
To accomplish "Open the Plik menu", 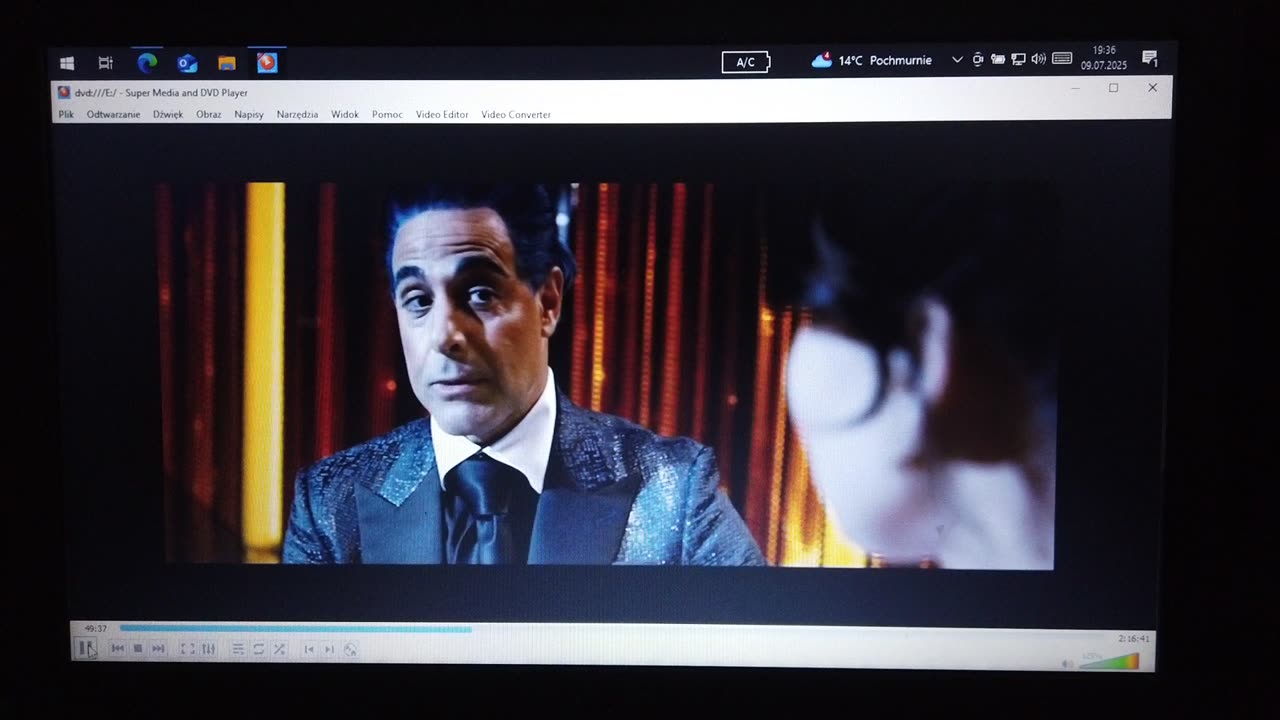I will [66, 114].
